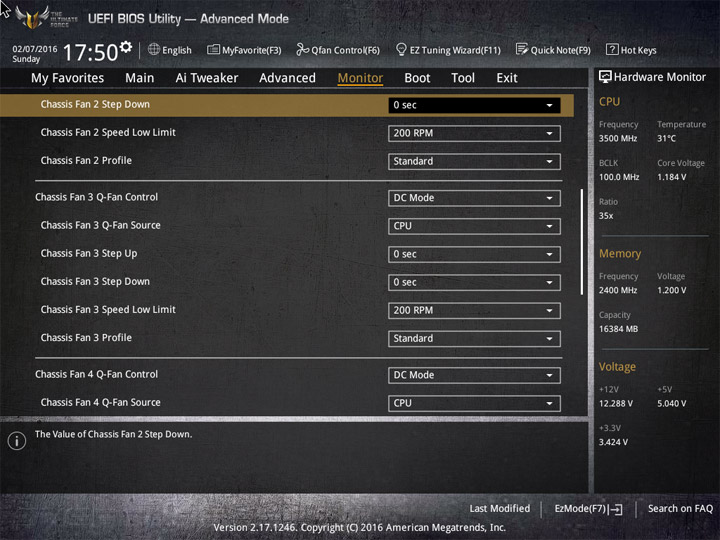Expand Chassis Fan 2 Step Down dropdown

click(x=474, y=105)
